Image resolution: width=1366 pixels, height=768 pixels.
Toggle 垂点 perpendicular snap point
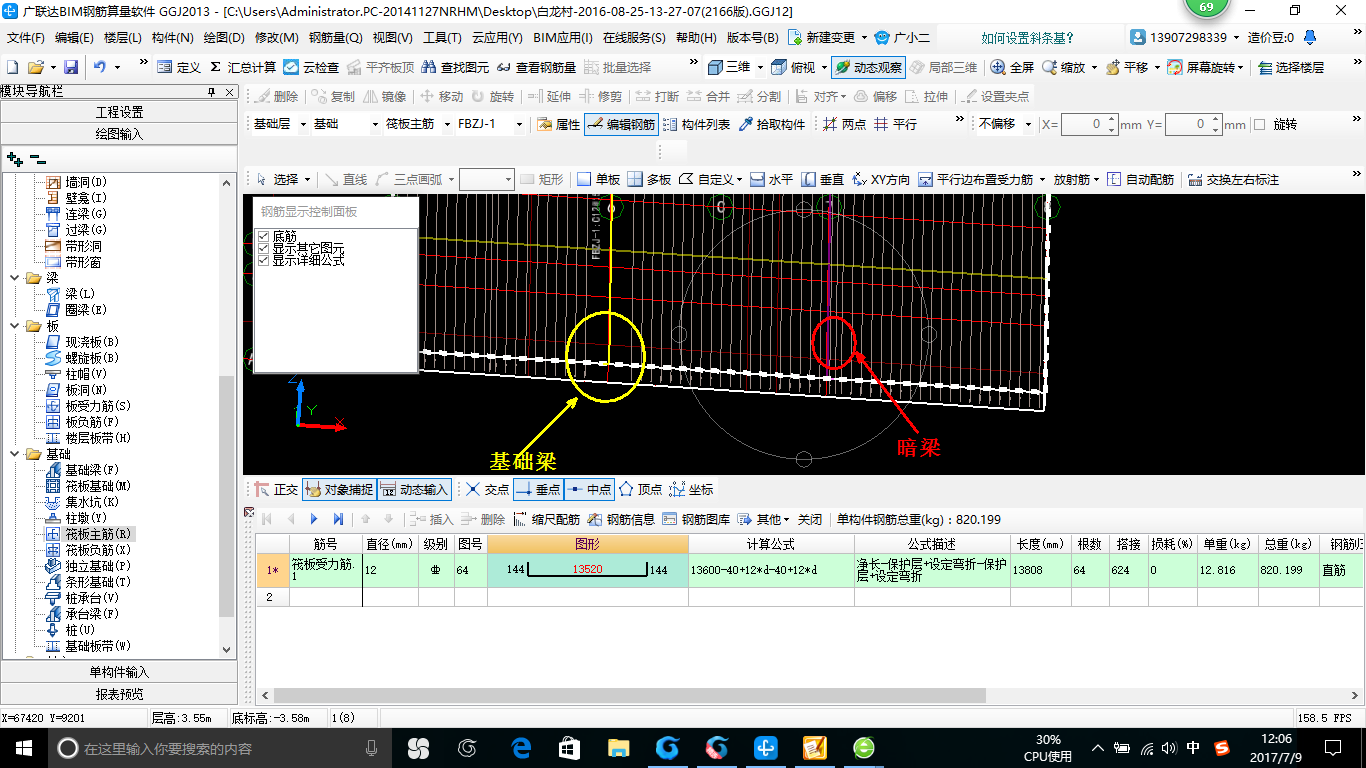tap(538, 490)
